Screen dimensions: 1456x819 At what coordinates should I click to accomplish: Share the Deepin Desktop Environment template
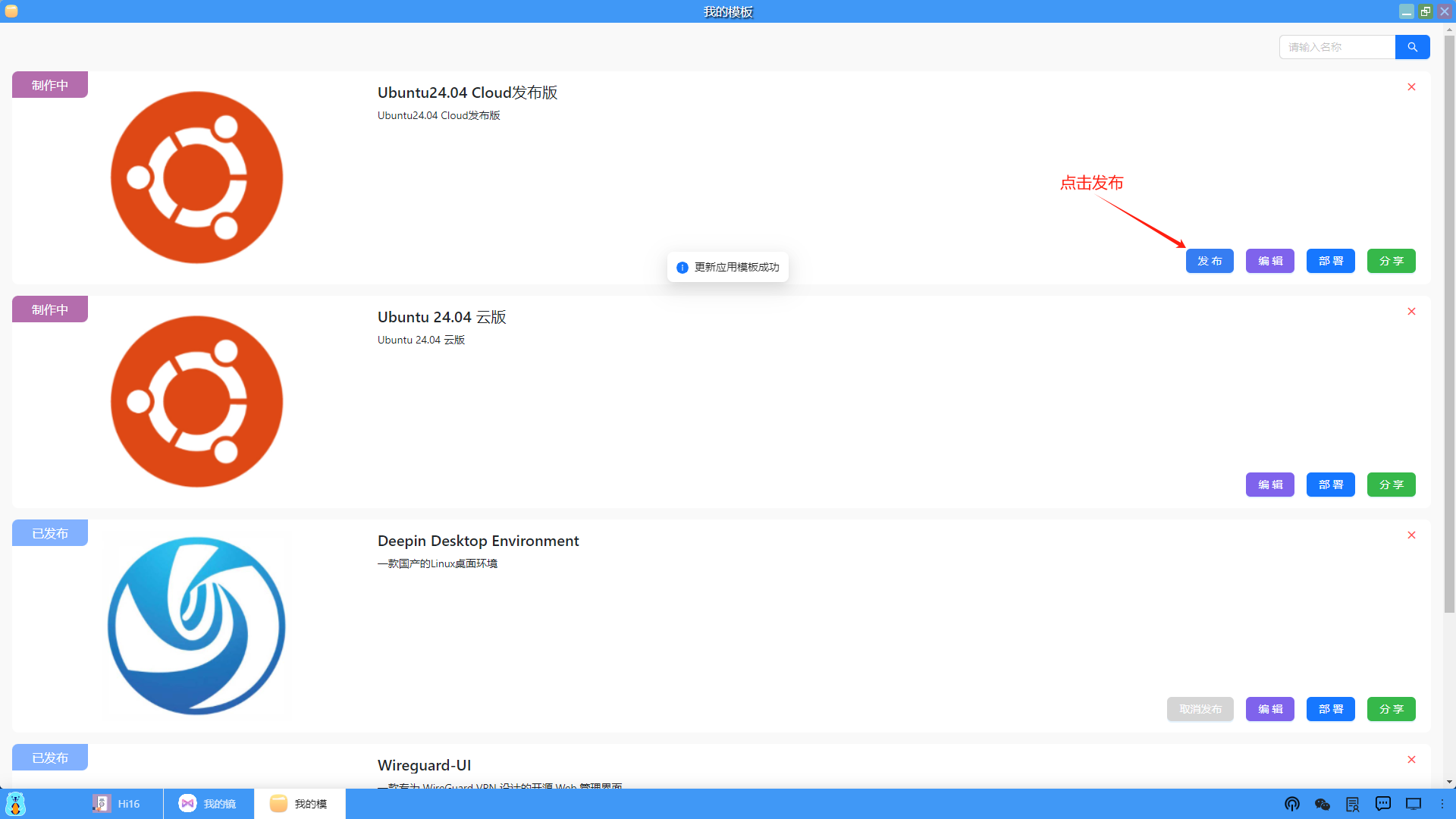[x=1391, y=709]
